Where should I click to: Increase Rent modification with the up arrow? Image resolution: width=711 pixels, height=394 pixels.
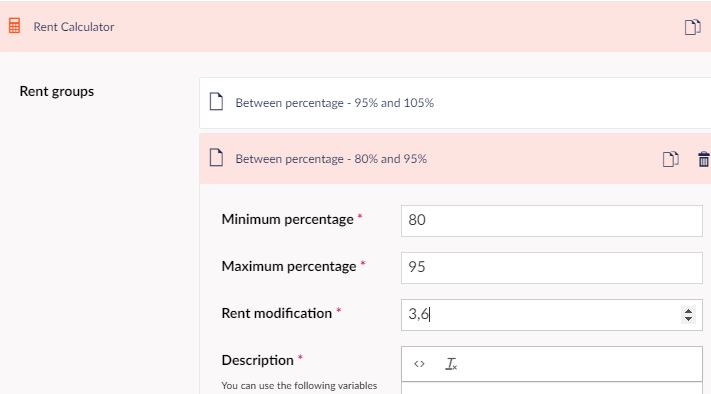688,311
